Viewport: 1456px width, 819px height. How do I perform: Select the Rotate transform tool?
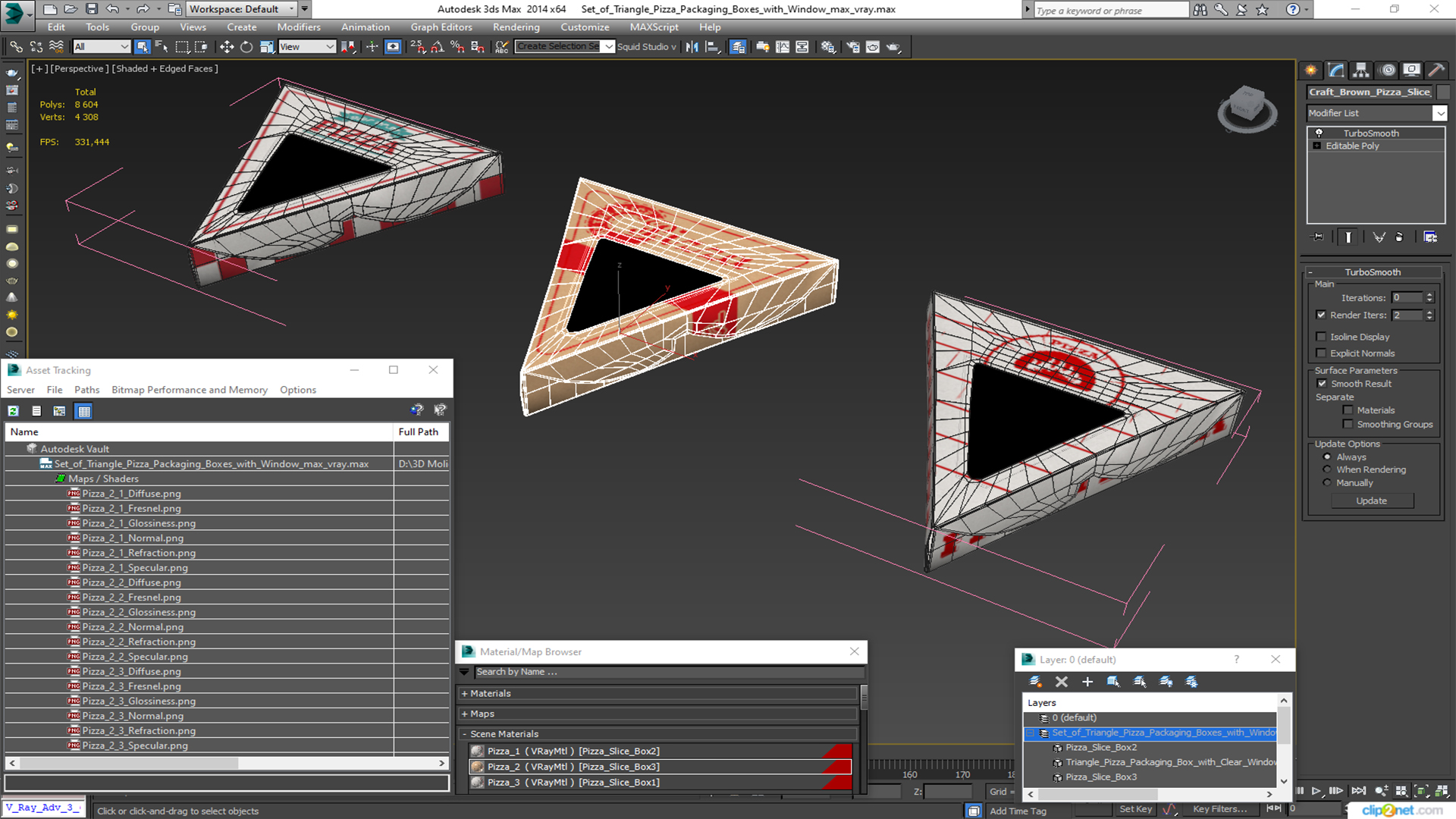tap(246, 47)
